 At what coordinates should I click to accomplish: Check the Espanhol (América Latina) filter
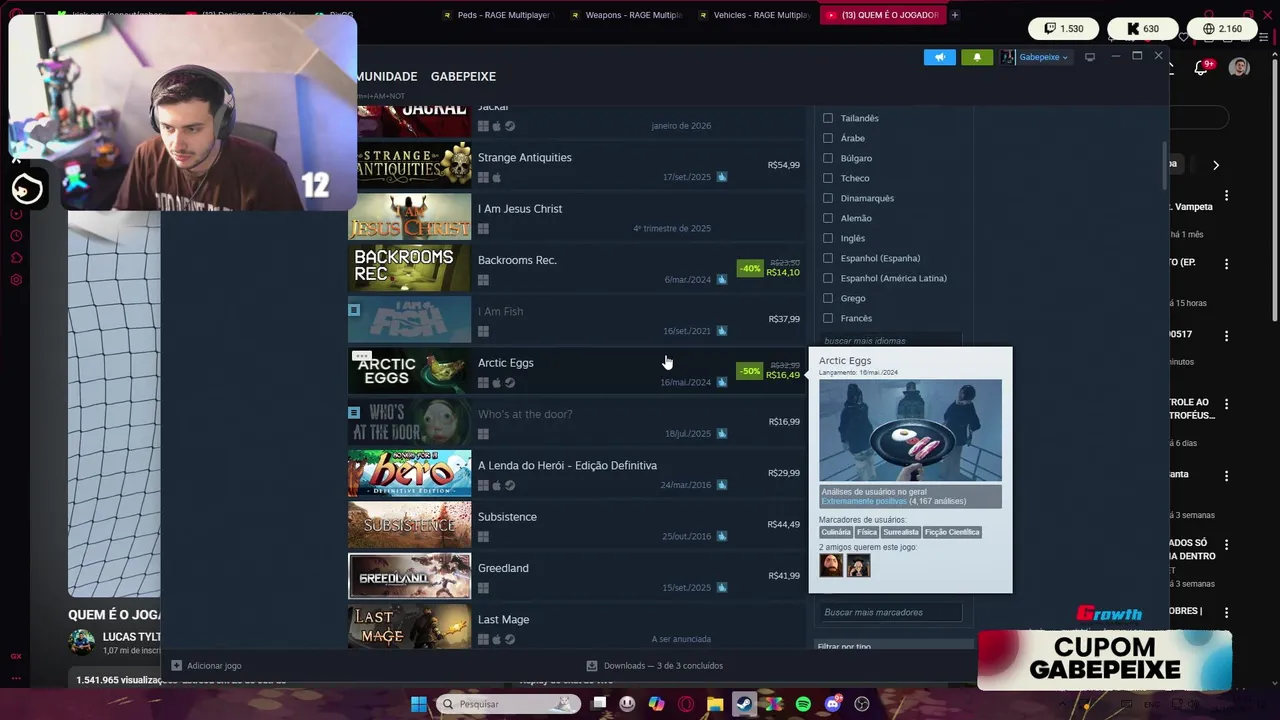pos(828,278)
